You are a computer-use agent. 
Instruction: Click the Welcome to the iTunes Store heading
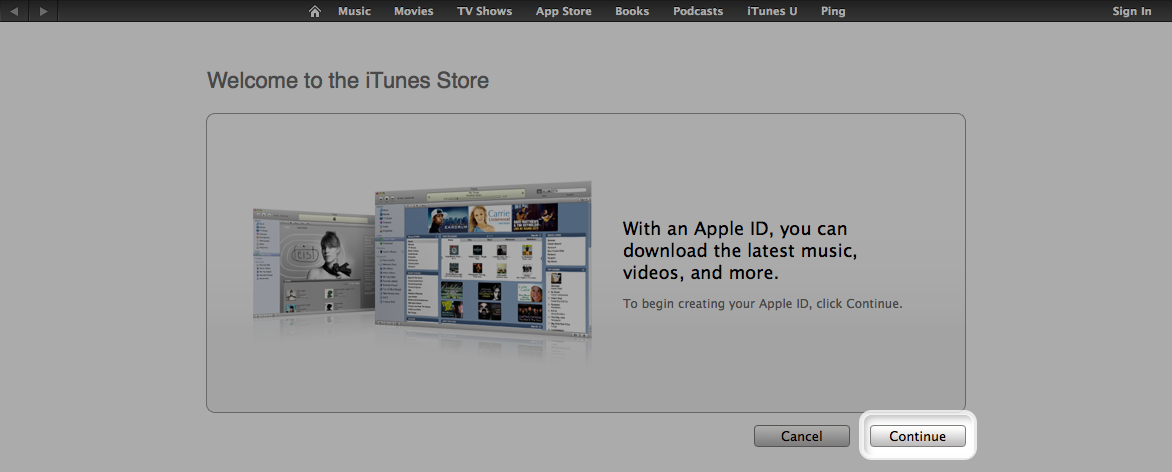(x=347, y=80)
